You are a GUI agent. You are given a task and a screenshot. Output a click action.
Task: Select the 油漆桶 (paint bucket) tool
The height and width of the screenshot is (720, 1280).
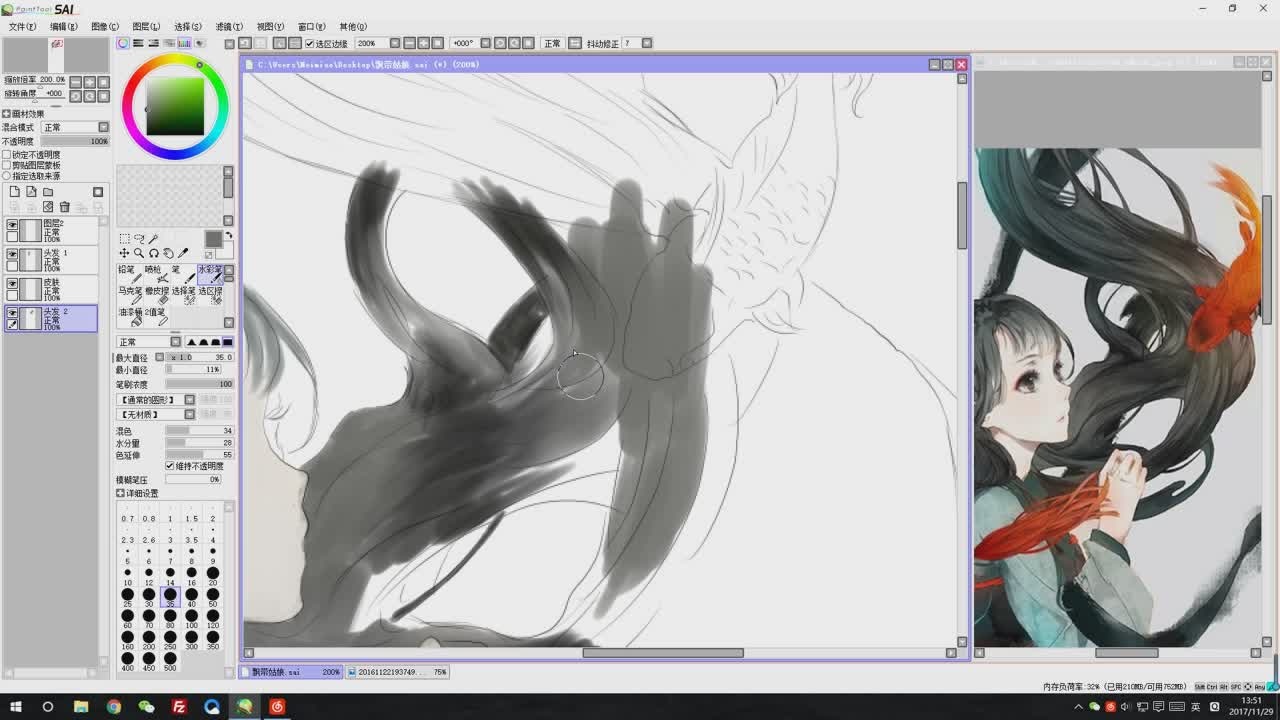pos(129,317)
